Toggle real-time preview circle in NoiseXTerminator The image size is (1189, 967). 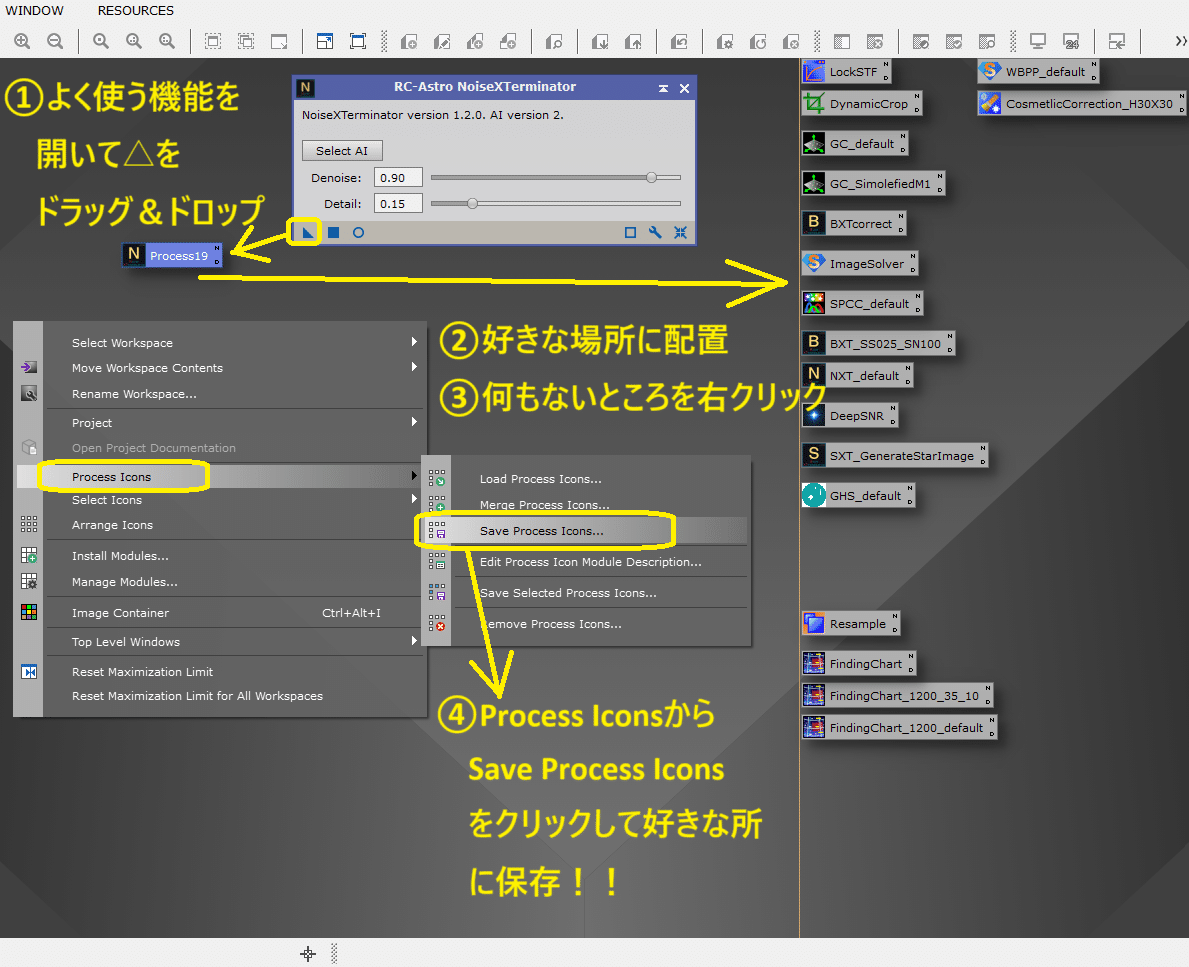358,231
